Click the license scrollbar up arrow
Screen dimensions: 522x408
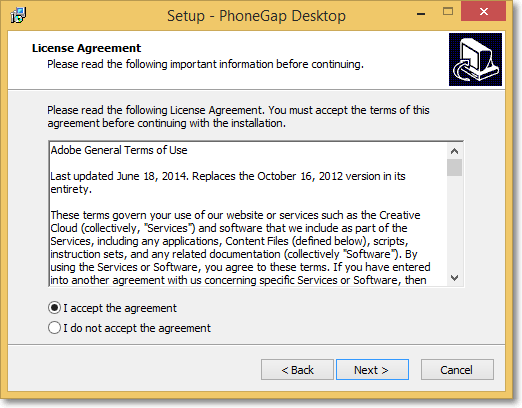tap(454, 151)
